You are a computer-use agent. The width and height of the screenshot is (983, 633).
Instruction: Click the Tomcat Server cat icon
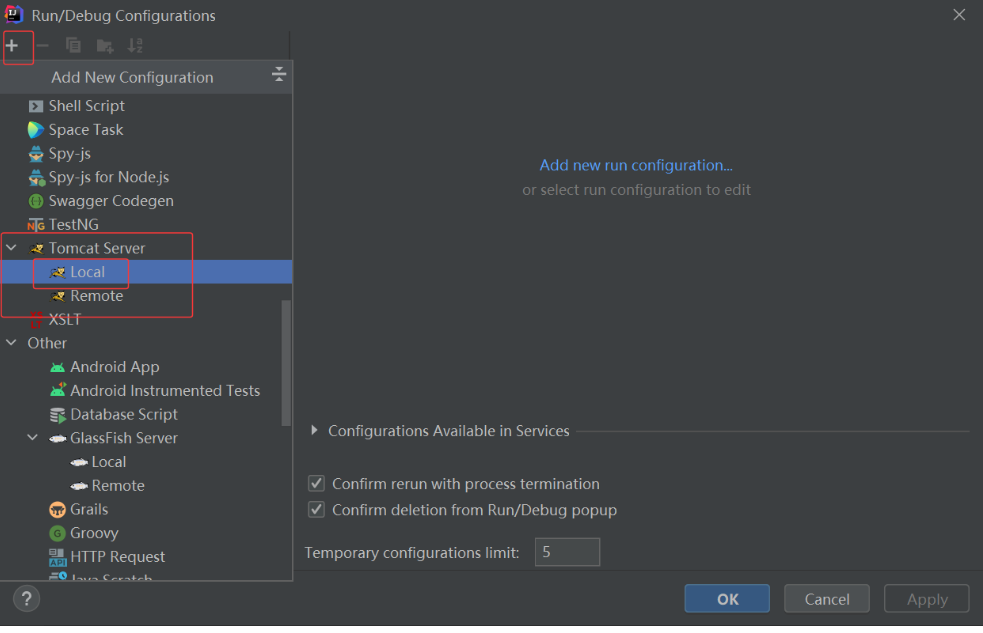pos(36,249)
